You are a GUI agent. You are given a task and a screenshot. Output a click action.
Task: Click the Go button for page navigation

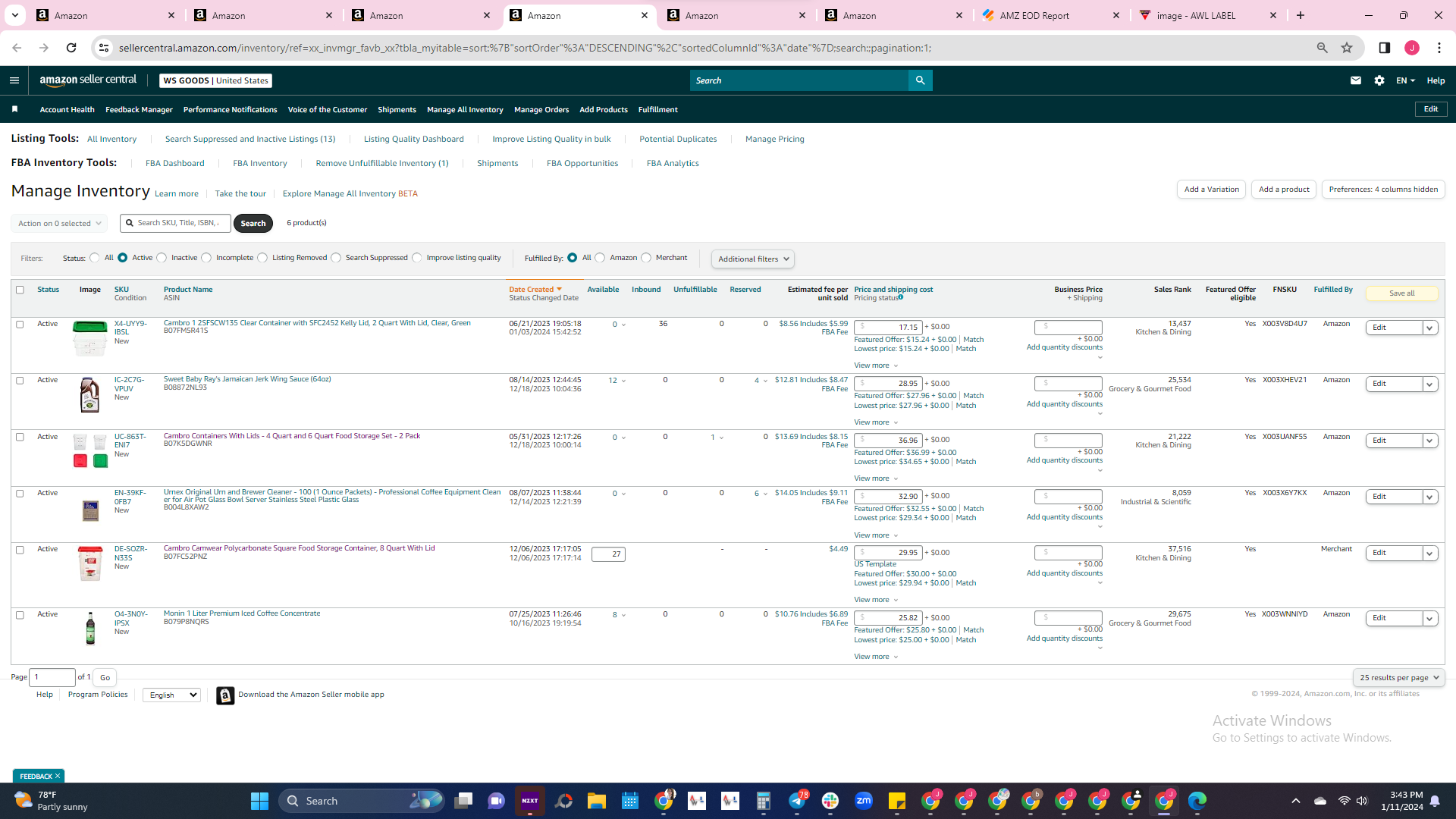(105, 678)
